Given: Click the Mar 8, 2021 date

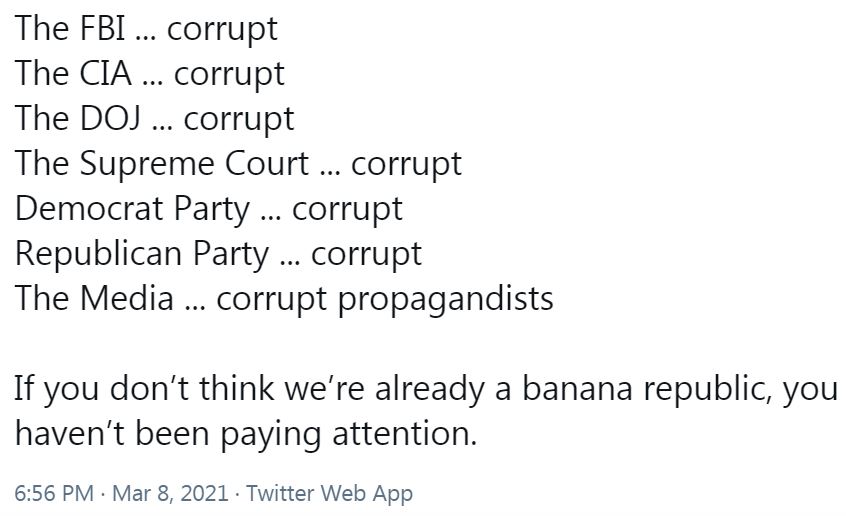Looking at the screenshot, I should (170, 493).
